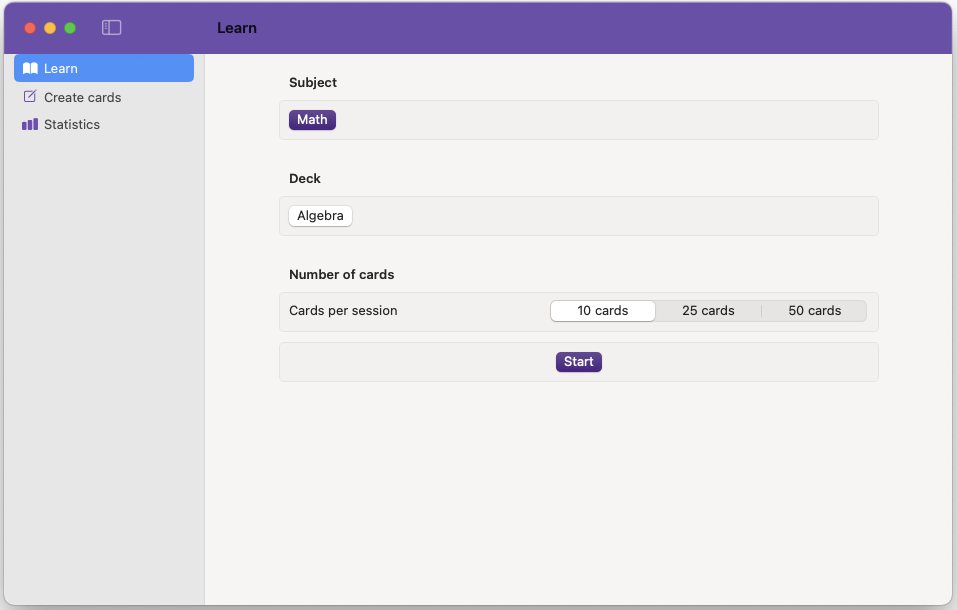Click the open book icon beside Learn
957x610 pixels.
tap(30, 68)
